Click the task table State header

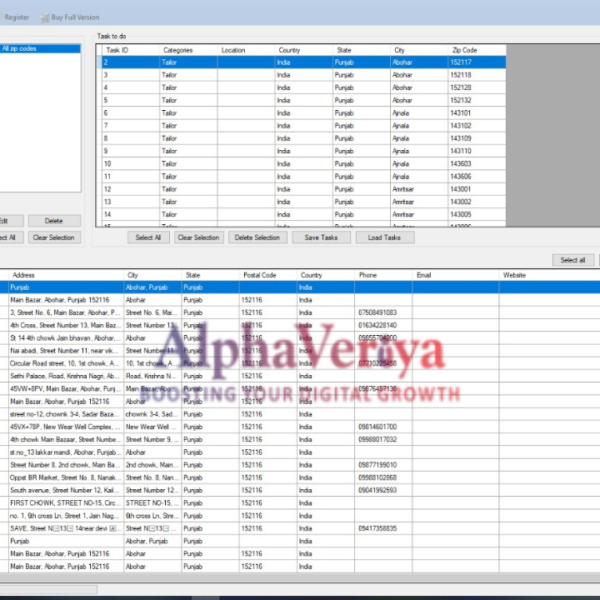coord(362,50)
